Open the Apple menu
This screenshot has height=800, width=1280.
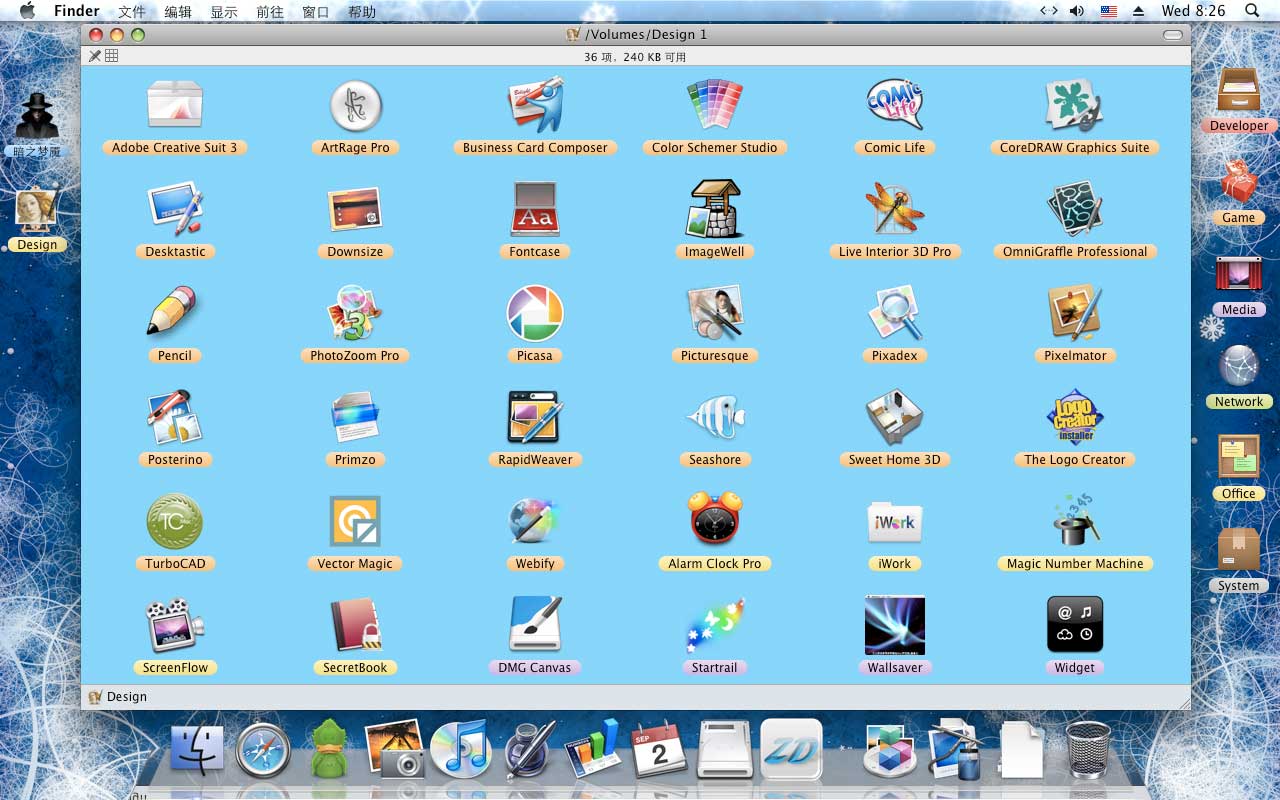click(x=27, y=11)
